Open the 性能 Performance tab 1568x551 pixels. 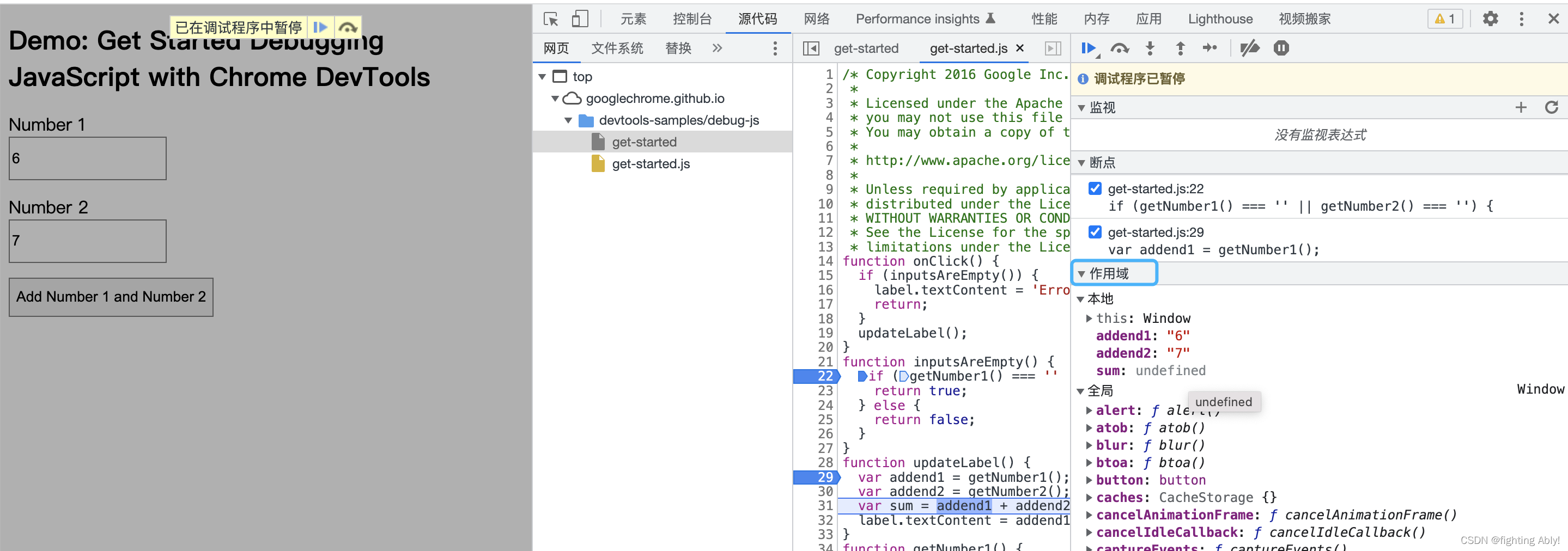(1044, 19)
